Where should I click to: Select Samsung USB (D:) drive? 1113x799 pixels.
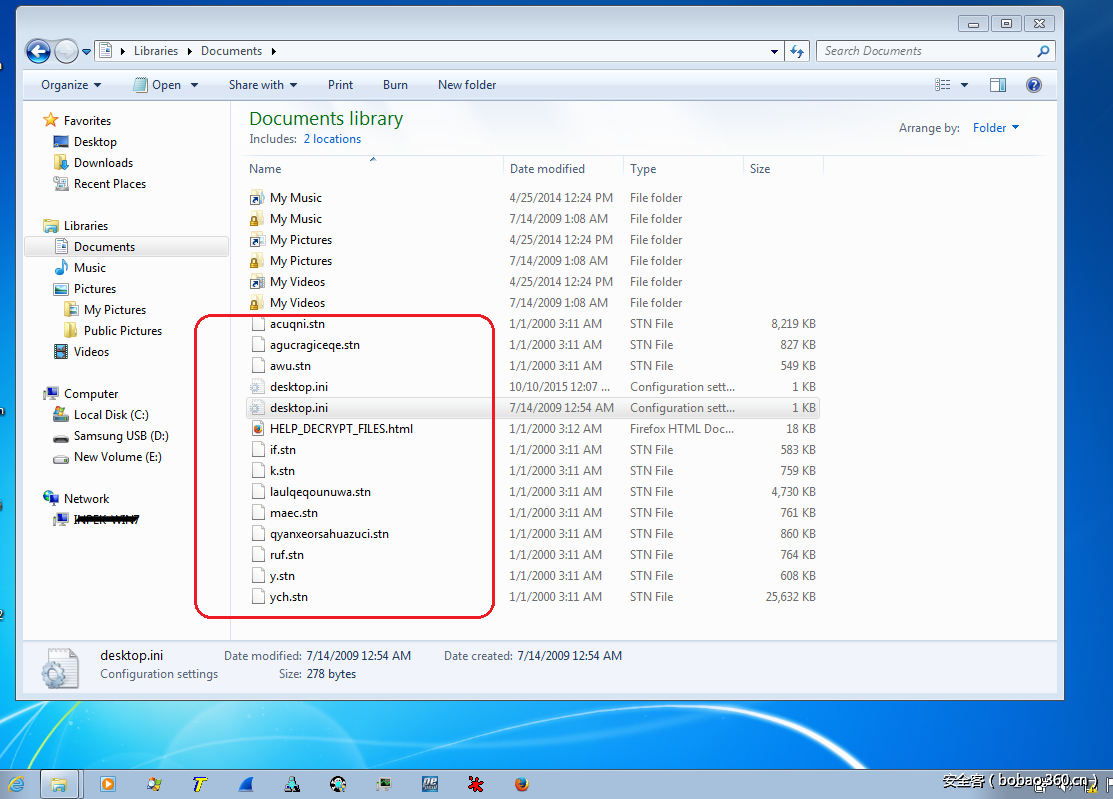coord(121,436)
